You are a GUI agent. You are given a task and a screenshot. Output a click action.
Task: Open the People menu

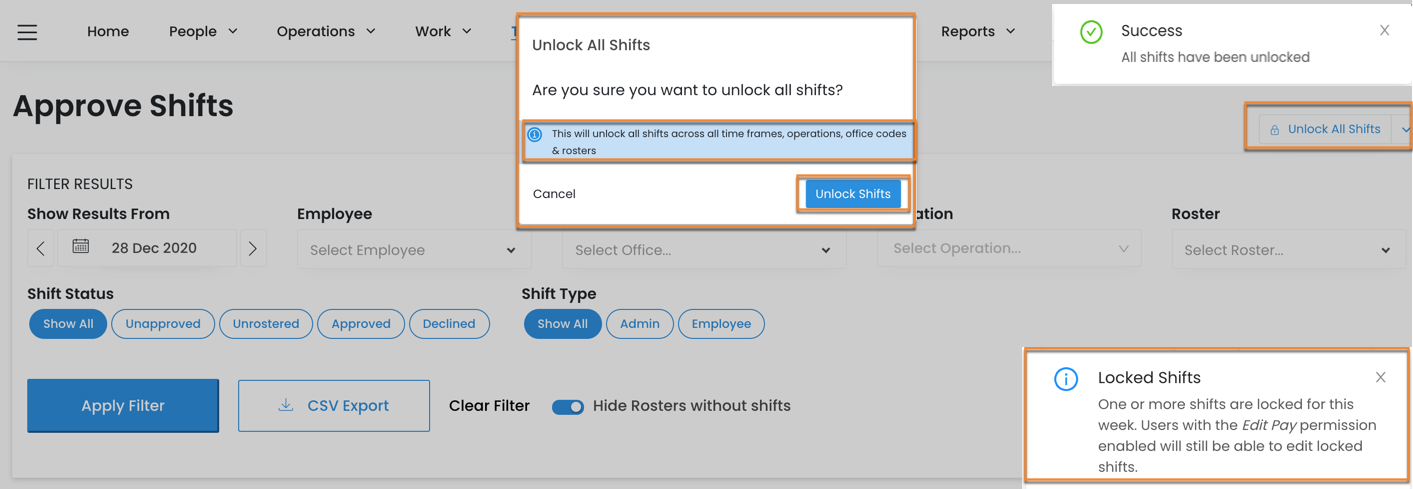(203, 32)
